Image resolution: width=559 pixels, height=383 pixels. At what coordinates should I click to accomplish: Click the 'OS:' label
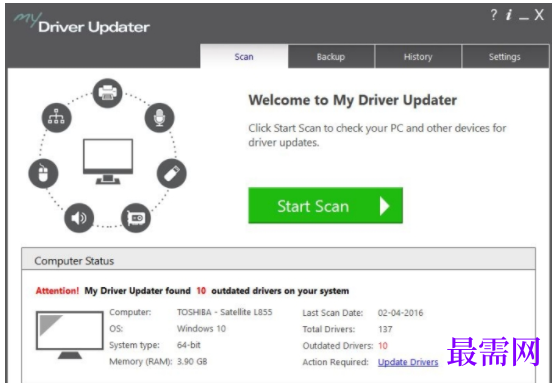[116, 328]
